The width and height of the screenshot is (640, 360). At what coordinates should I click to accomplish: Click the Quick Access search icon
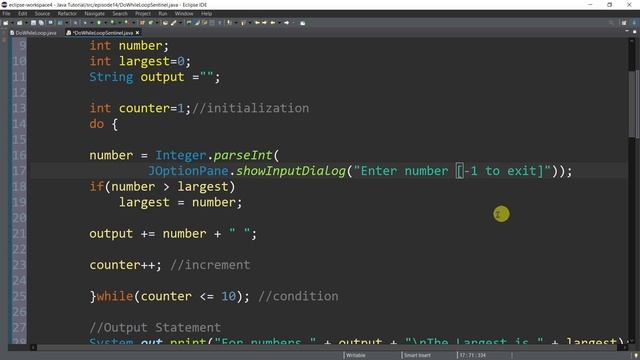(x=611, y=23)
